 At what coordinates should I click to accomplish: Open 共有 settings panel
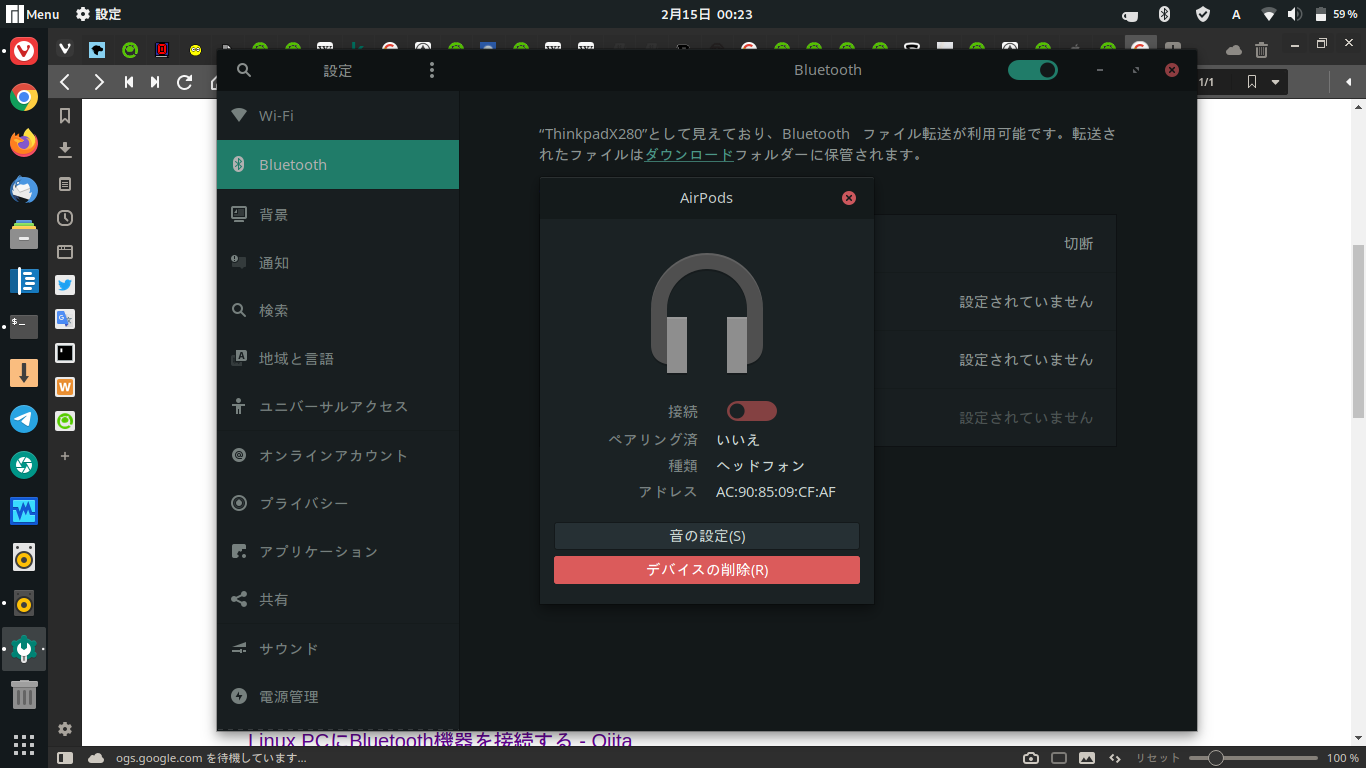338,600
